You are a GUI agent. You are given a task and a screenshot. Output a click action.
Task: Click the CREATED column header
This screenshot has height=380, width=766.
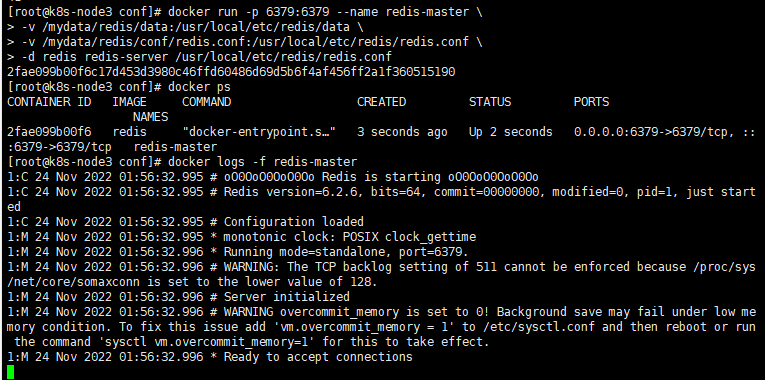click(x=382, y=102)
